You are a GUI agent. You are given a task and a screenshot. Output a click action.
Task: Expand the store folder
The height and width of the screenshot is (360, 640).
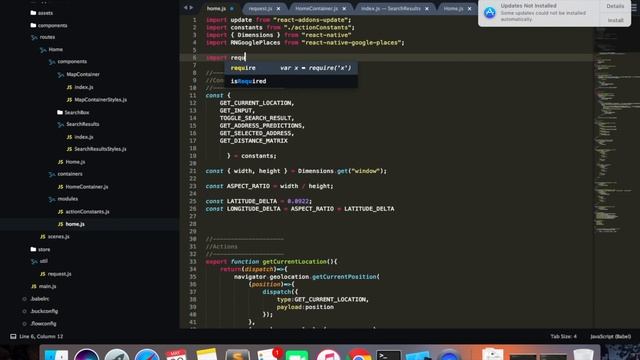(40, 249)
